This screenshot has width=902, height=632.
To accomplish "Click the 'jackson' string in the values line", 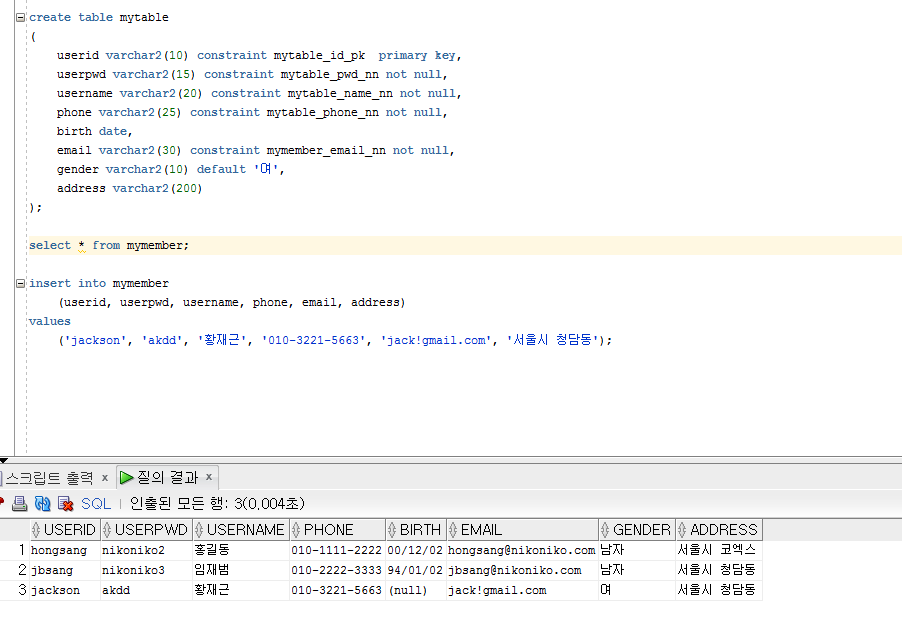I will (95, 340).
